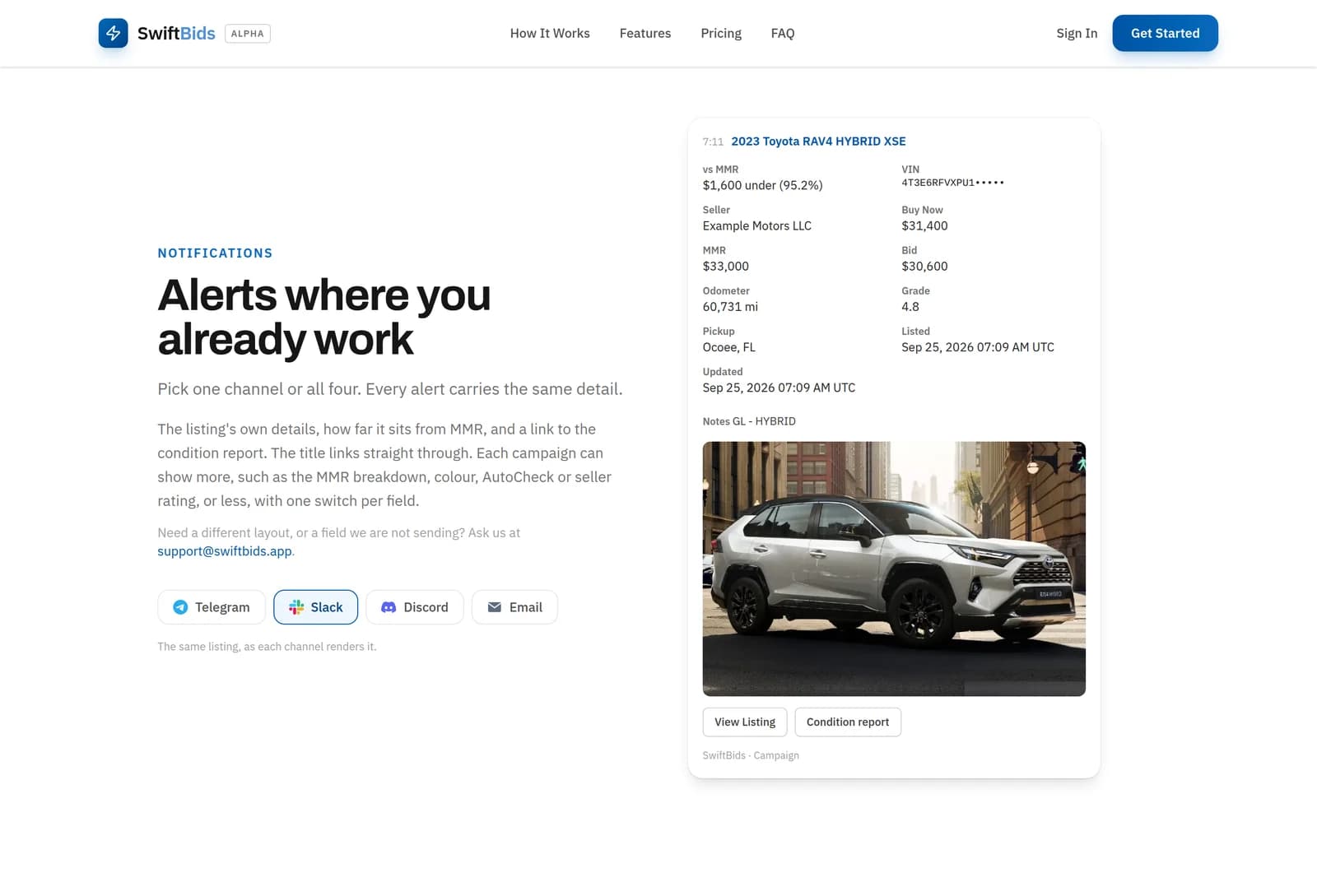Image resolution: width=1317 pixels, height=896 pixels.
Task: Select the Slack channel tab
Action: (x=316, y=607)
